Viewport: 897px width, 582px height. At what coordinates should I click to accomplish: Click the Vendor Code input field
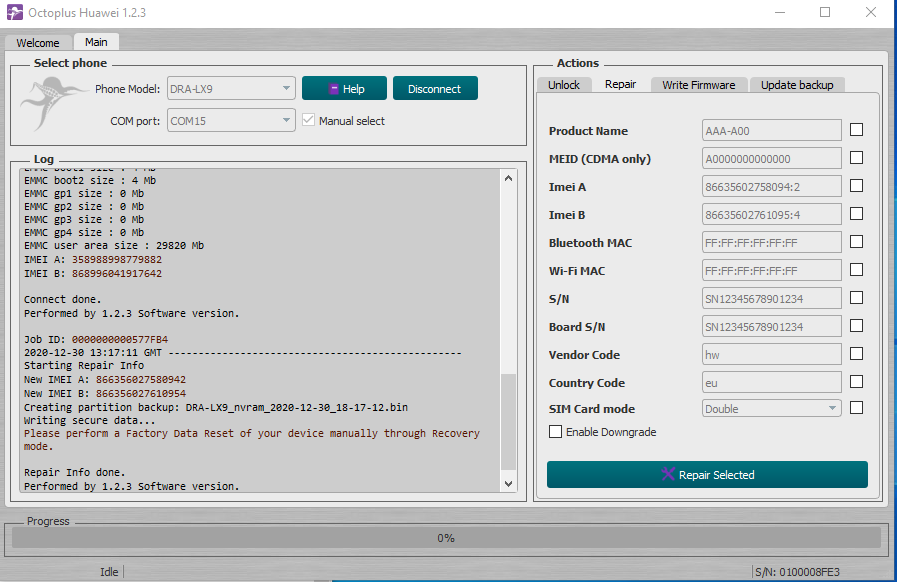coord(772,355)
